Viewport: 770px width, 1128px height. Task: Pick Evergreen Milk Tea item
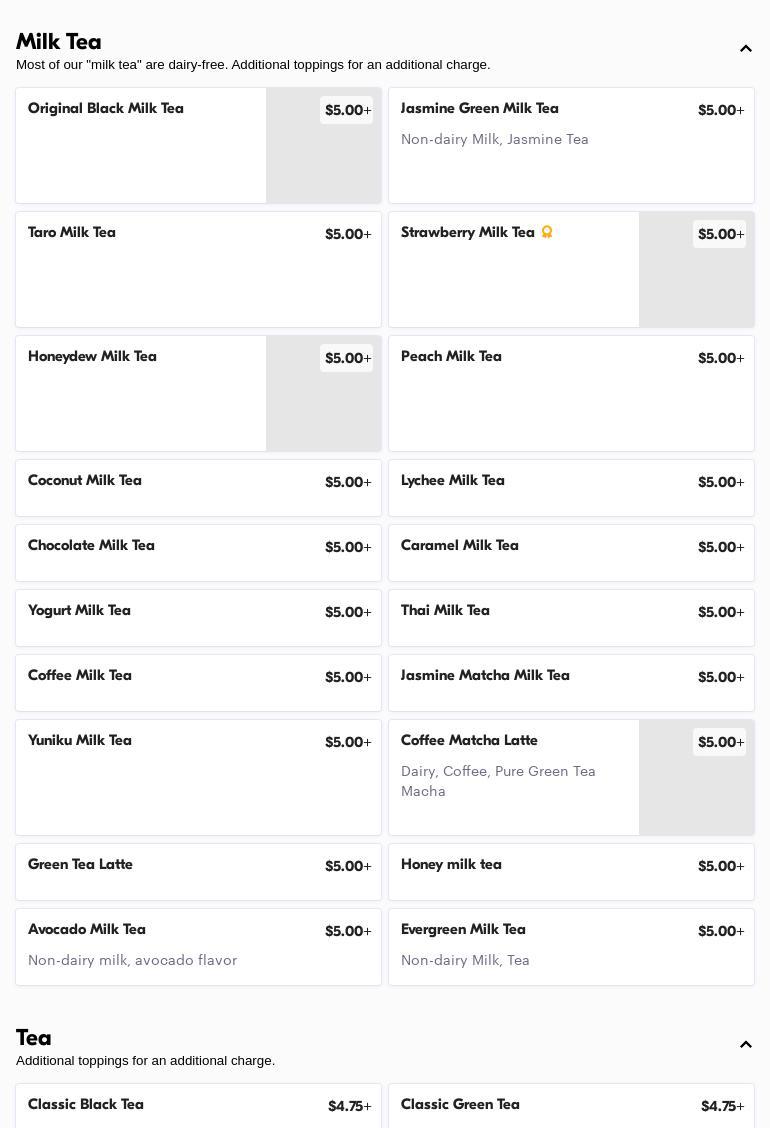571,947
